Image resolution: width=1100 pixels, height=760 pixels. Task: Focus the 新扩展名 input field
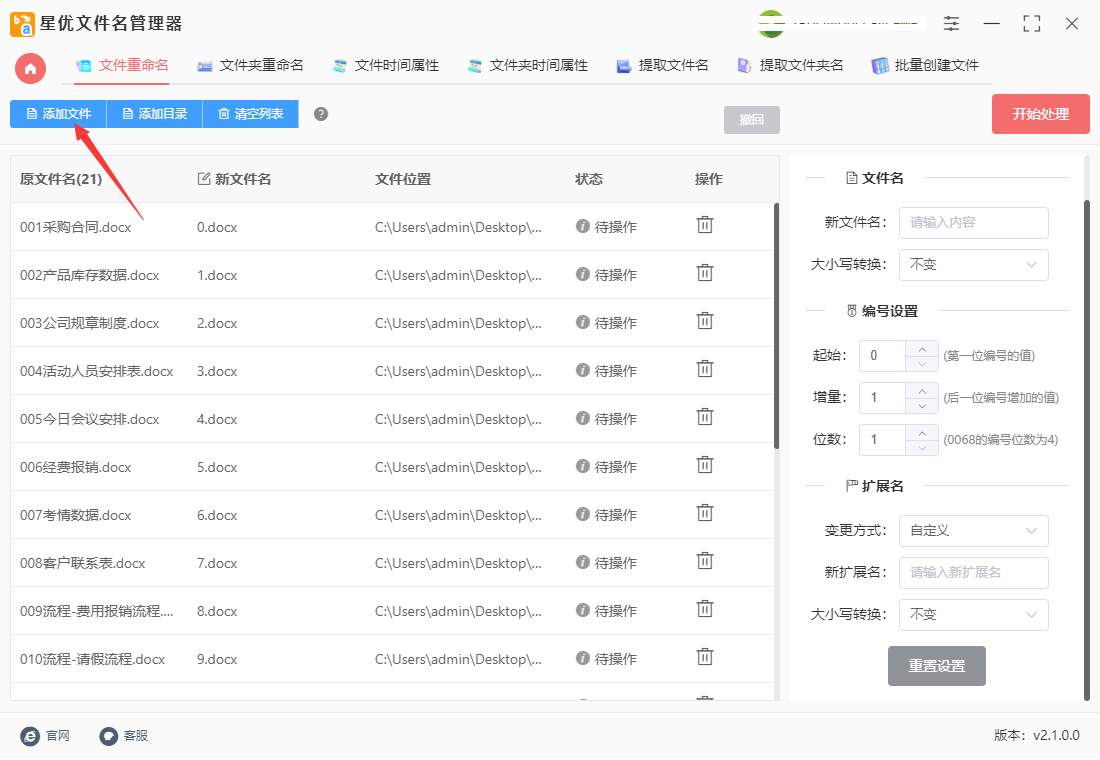973,573
